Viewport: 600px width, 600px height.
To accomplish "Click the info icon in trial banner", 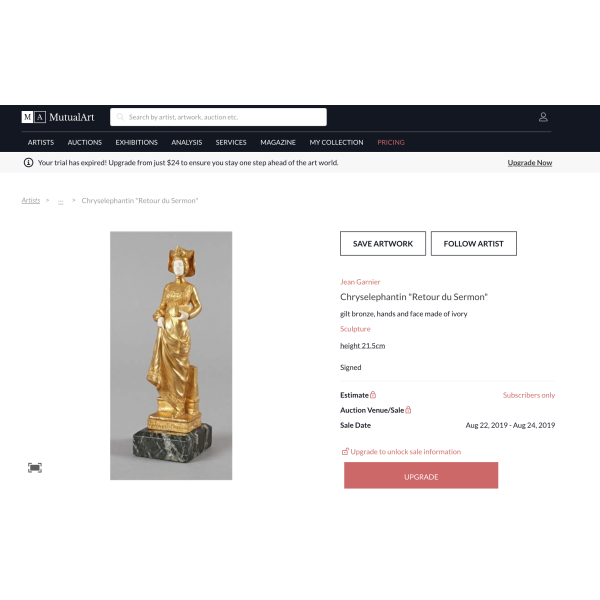I will click(28, 163).
